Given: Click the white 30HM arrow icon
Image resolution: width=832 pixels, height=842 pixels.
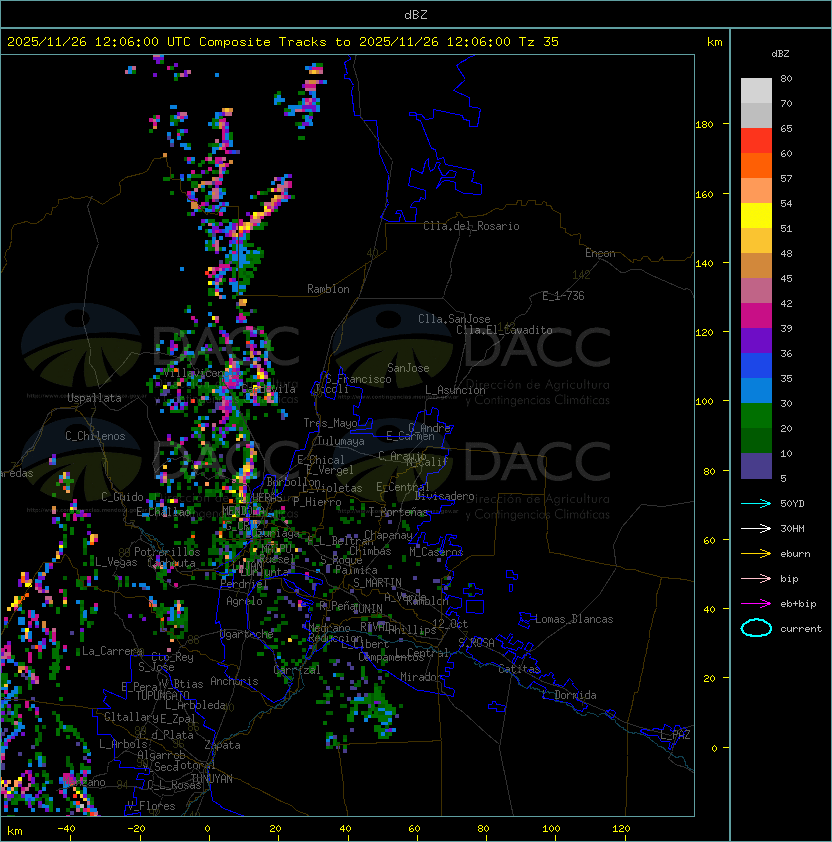Looking at the screenshot, I should click(756, 528).
